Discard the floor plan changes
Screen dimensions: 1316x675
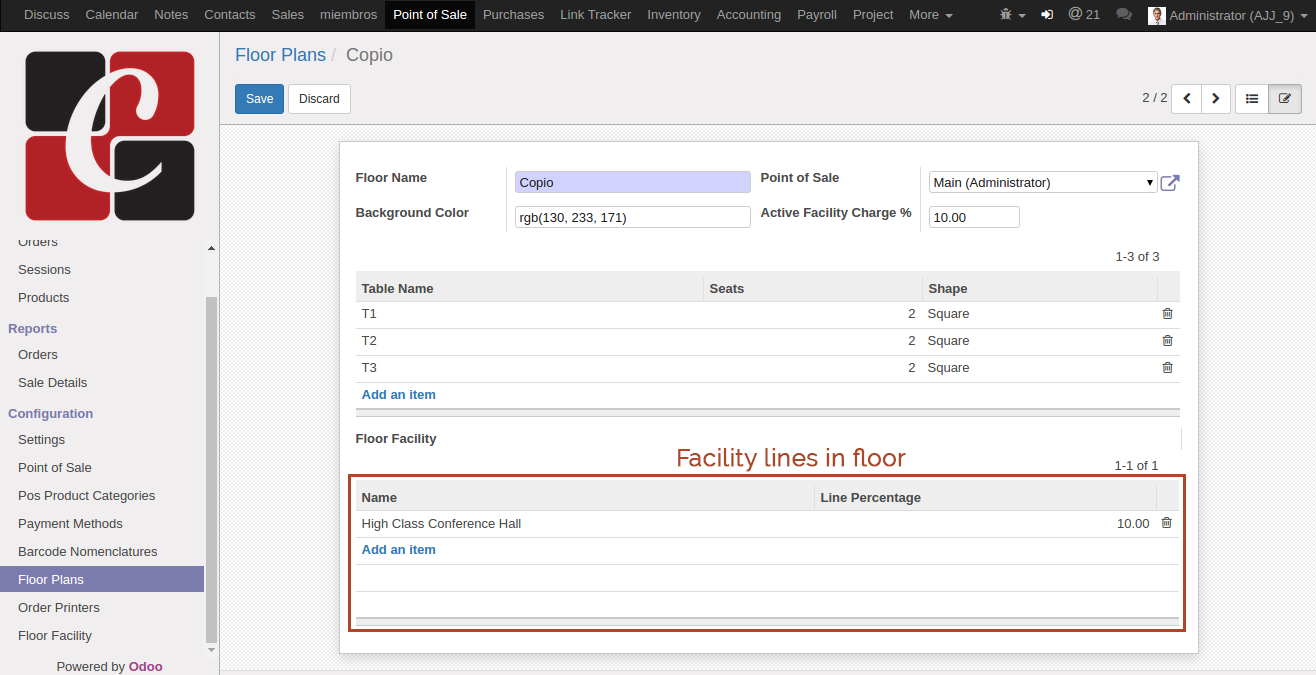coord(319,99)
